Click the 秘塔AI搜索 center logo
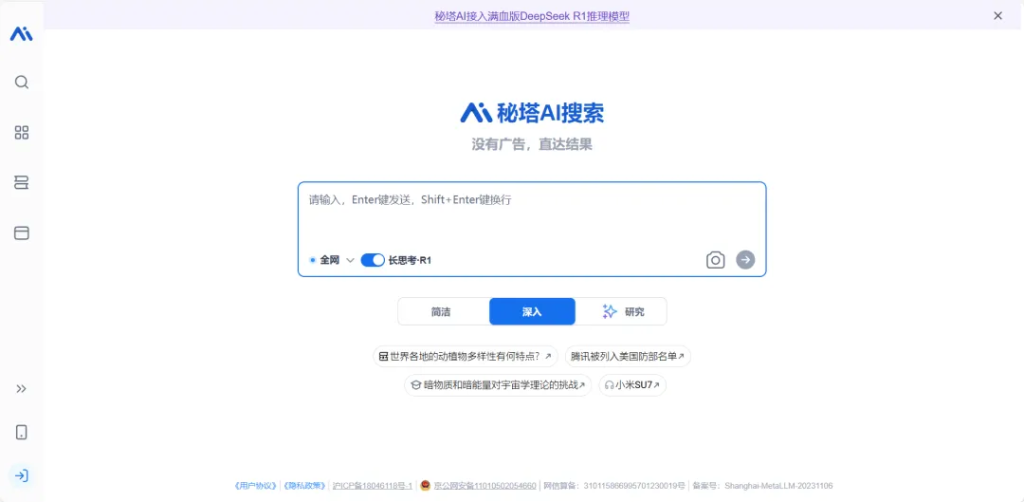 point(532,112)
